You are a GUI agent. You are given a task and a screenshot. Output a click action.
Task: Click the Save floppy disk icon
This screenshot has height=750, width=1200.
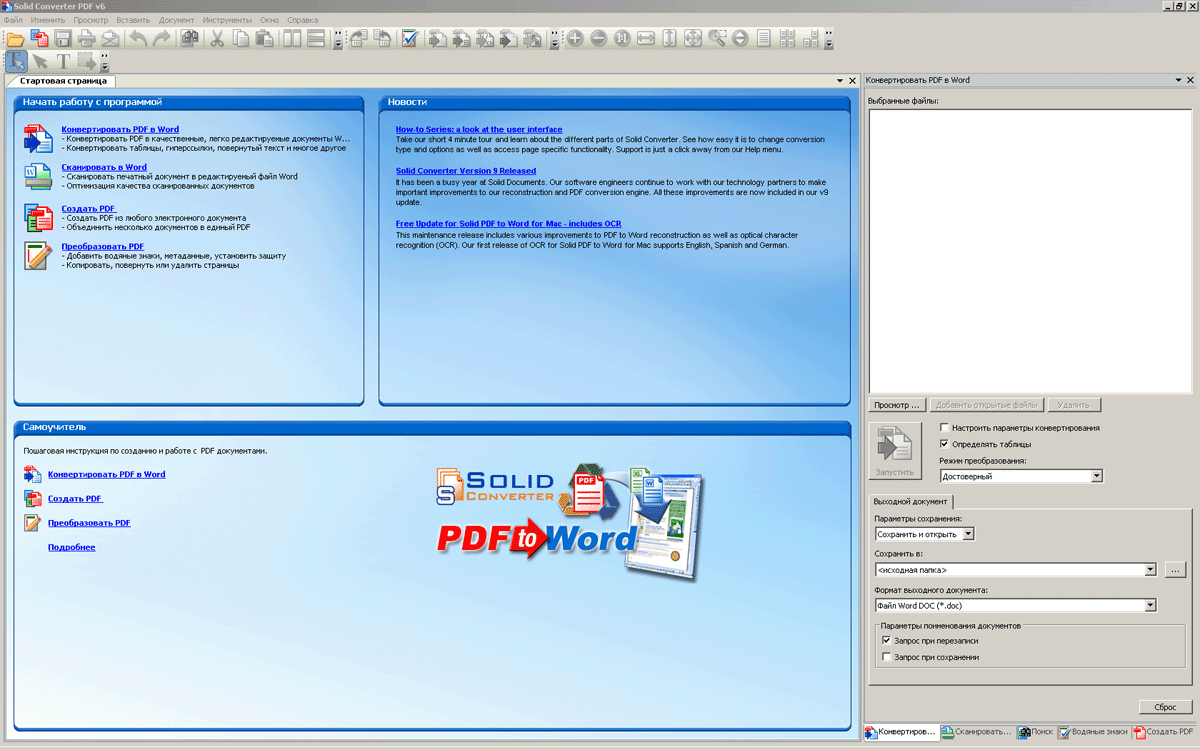coord(63,39)
